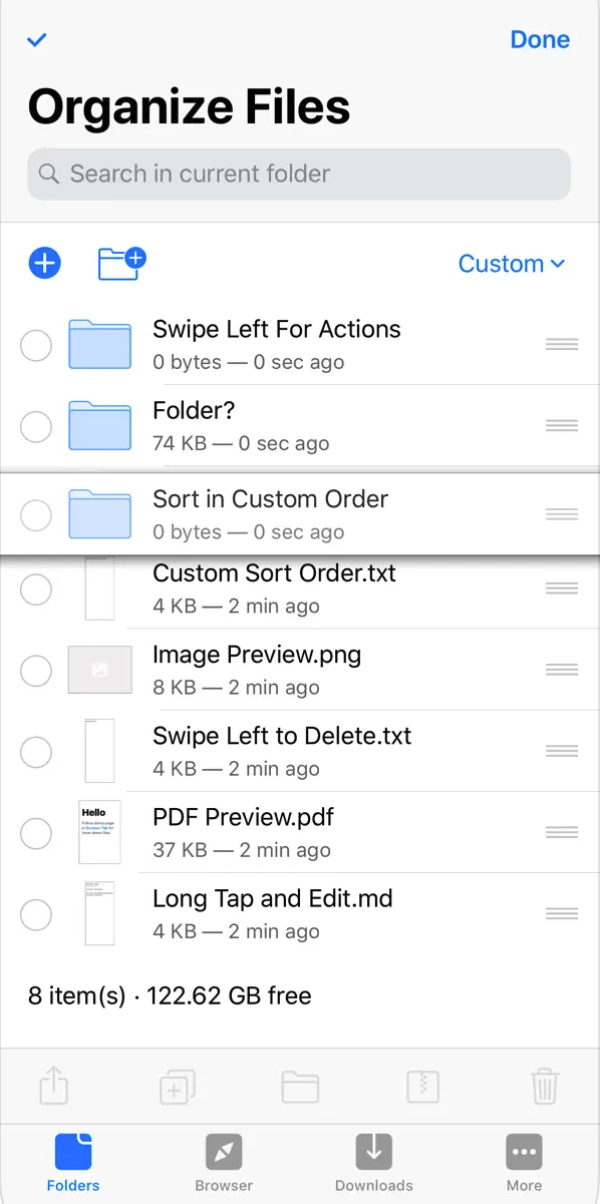Tap the move-to-folder icon in bottom toolbar
This screenshot has height=1204, width=608.
coord(300,1086)
